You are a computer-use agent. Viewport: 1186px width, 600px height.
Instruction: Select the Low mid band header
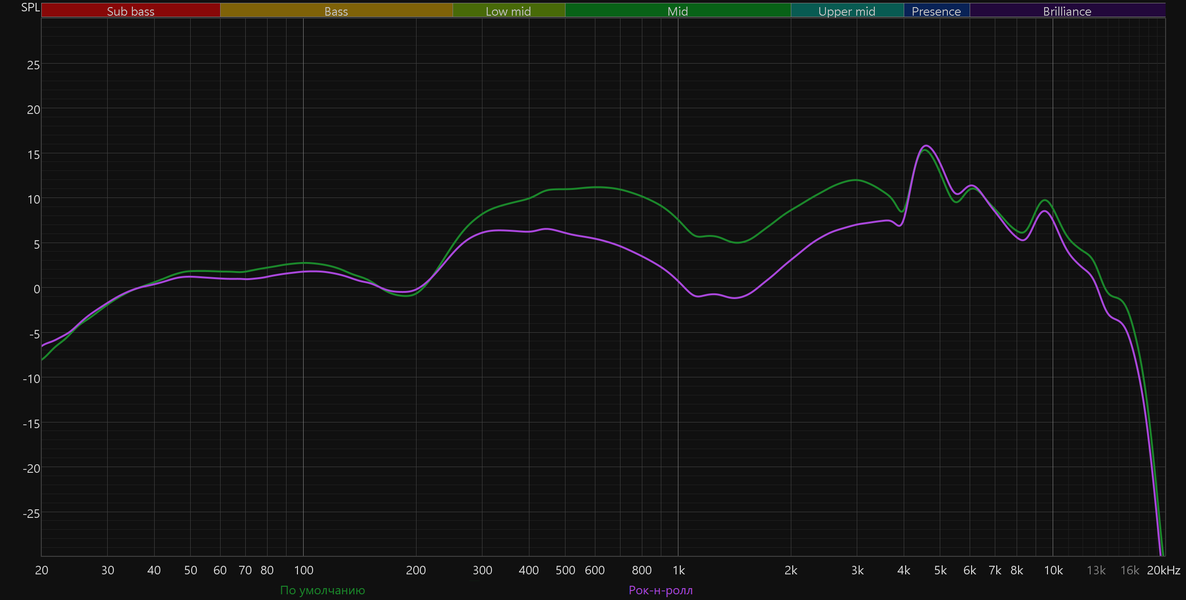click(508, 11)
